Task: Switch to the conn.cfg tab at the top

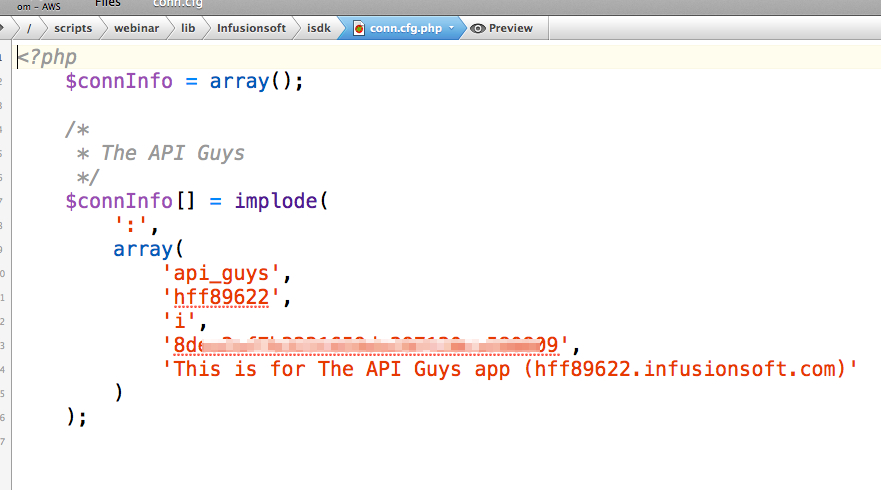Action: (x=178, y=4)
